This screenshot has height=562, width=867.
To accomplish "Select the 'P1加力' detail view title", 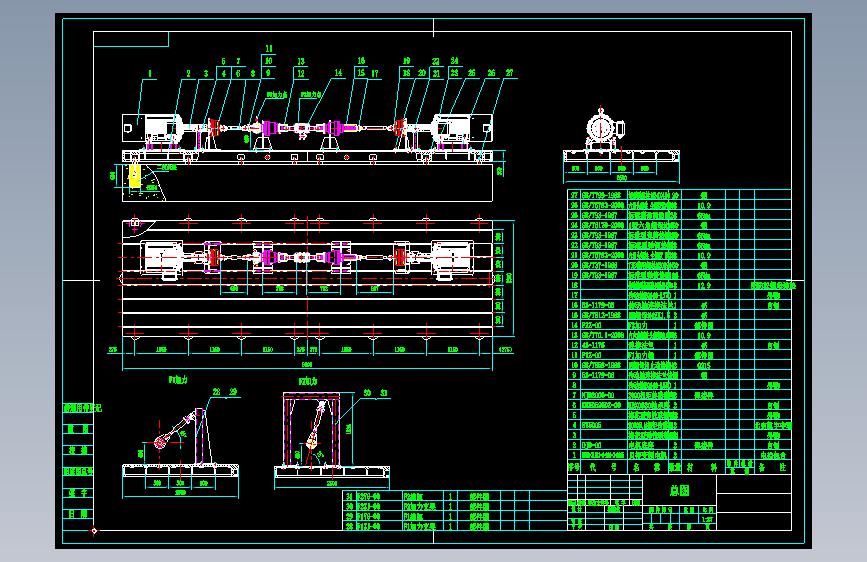I will 178,380.
